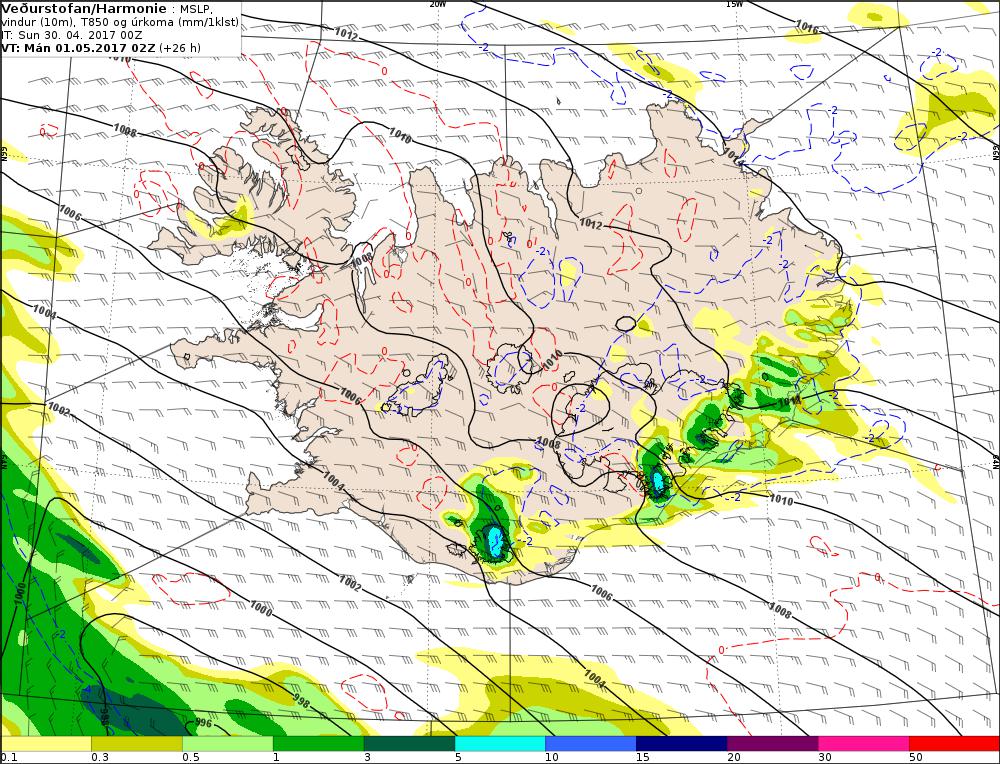Click the "10" legend value
The image size is (1000, 764).
pos(552,757)
